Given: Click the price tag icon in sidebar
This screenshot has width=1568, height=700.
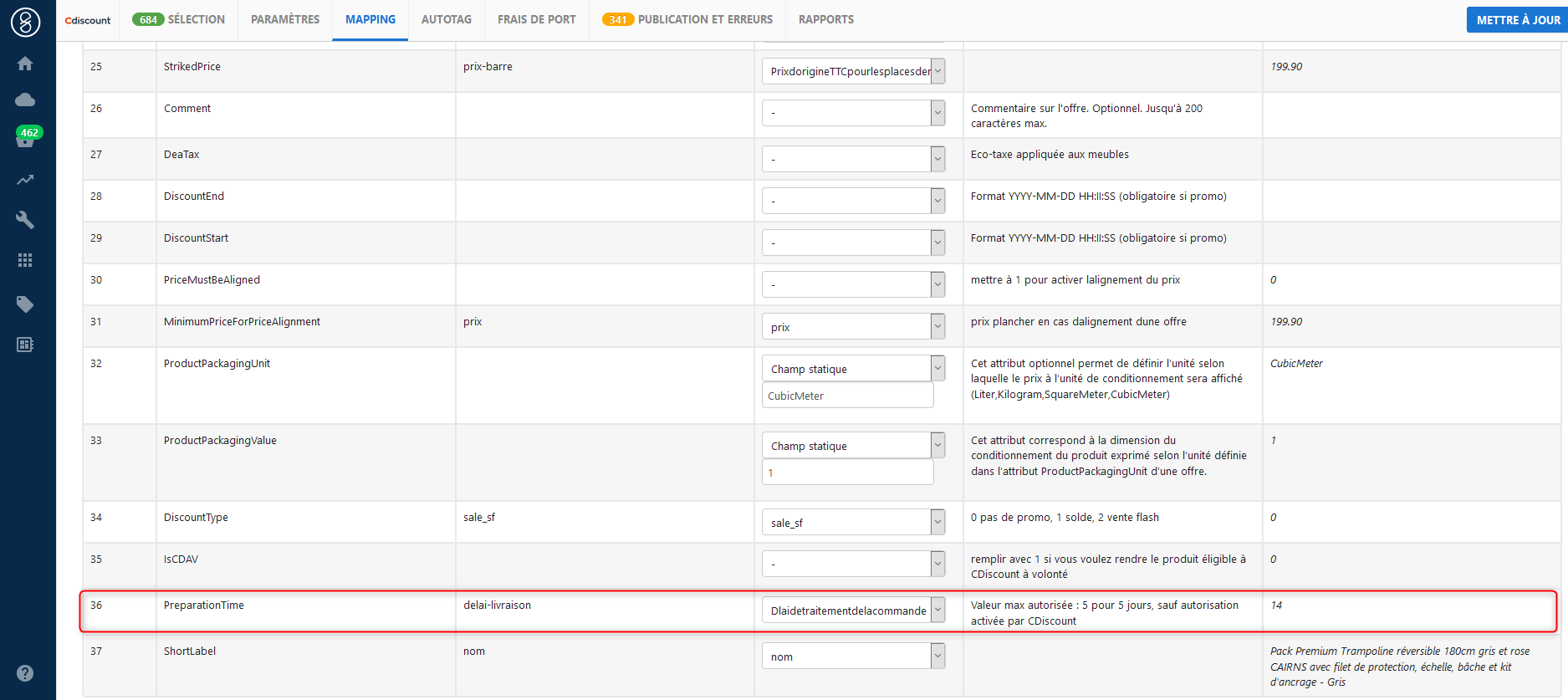Looking at the screenshot, I should point(25,304).
